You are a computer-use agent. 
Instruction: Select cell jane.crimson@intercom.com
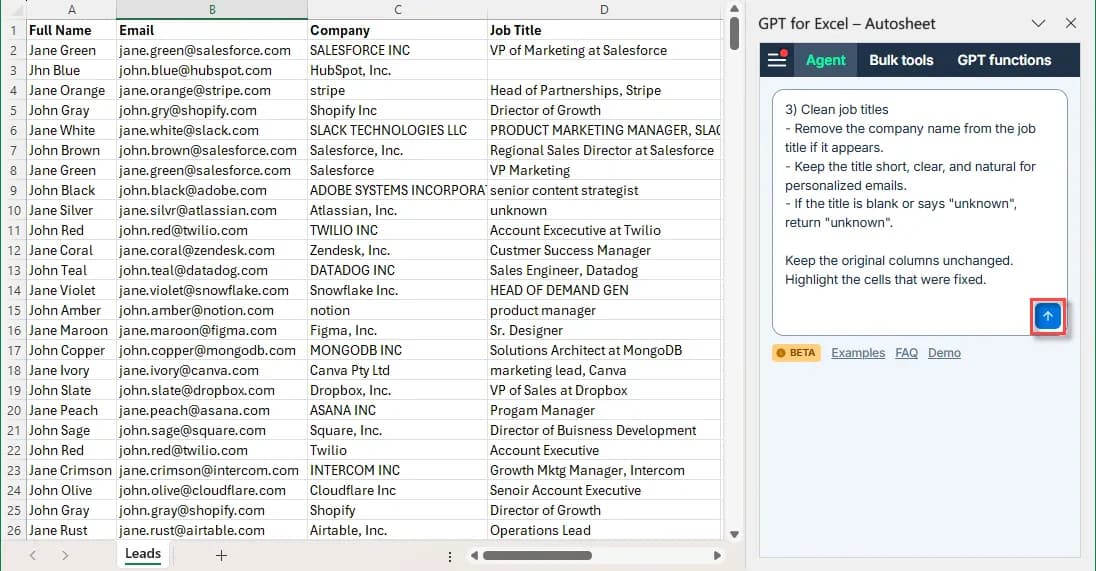coord(212,470)
